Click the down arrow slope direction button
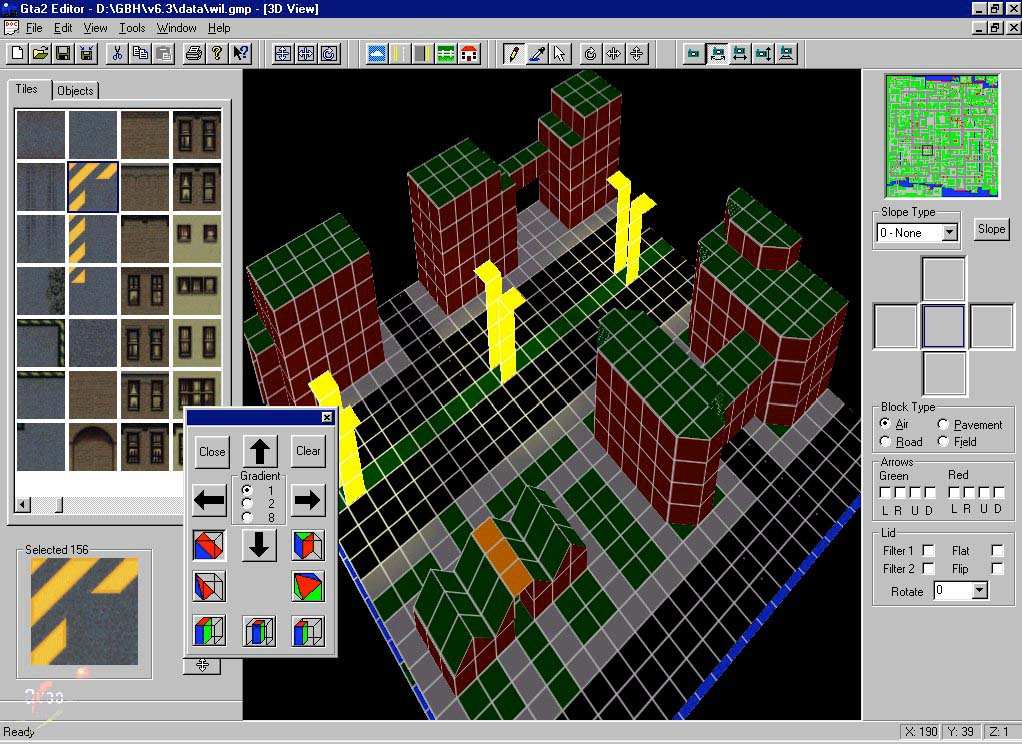1022x744 pixels. 259,545
